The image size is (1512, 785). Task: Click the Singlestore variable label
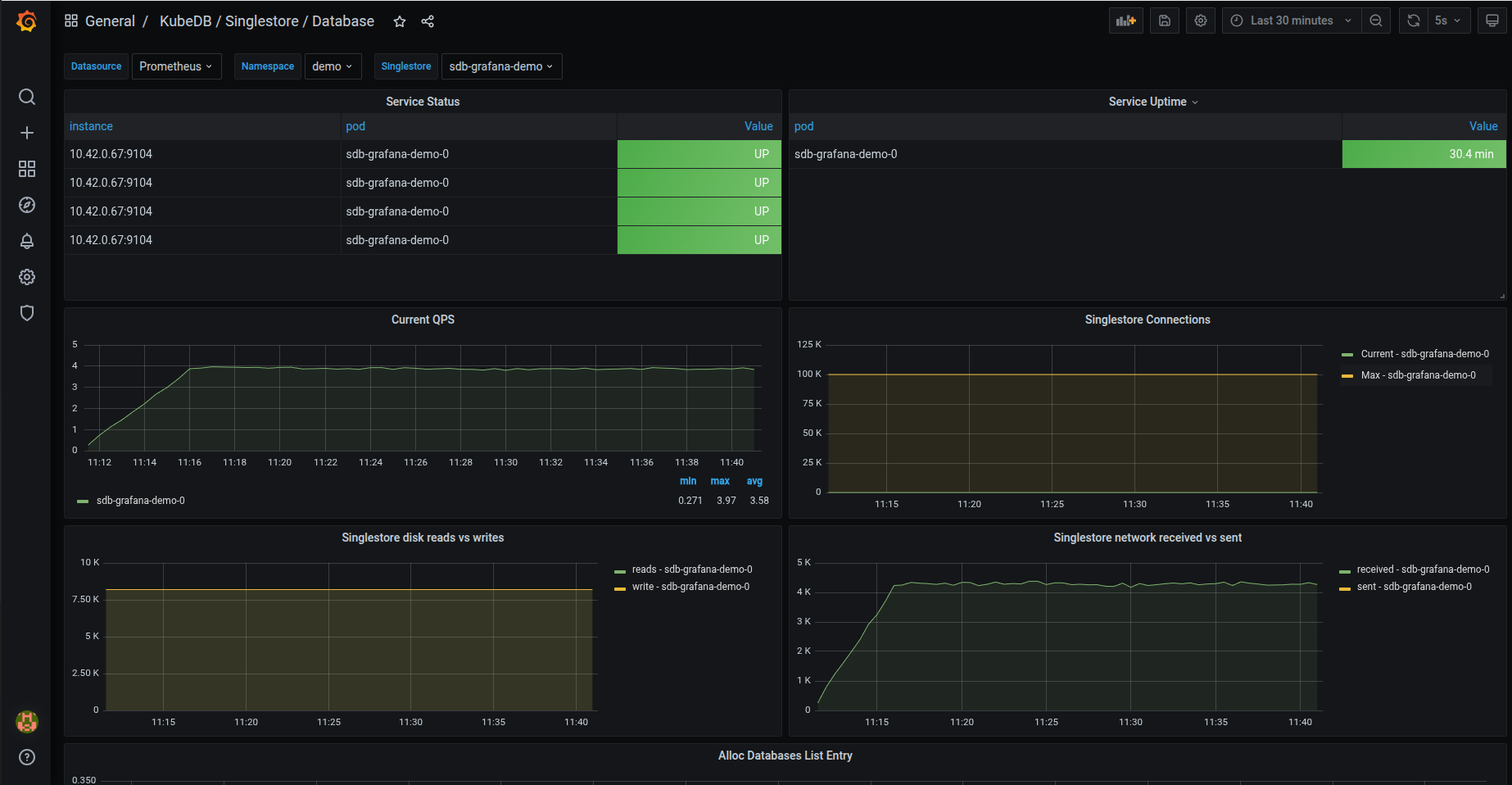pos(406,66)
